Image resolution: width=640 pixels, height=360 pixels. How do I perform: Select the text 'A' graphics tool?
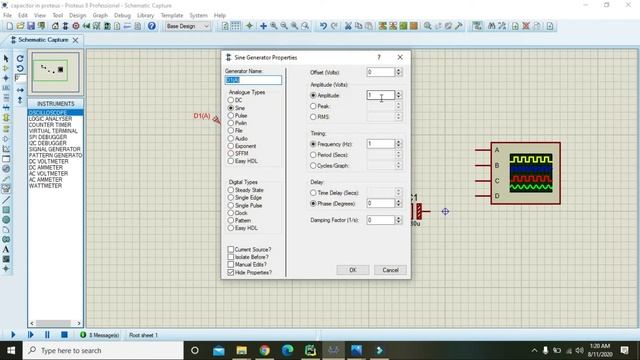pyautogui.click(x=6, y=249)
